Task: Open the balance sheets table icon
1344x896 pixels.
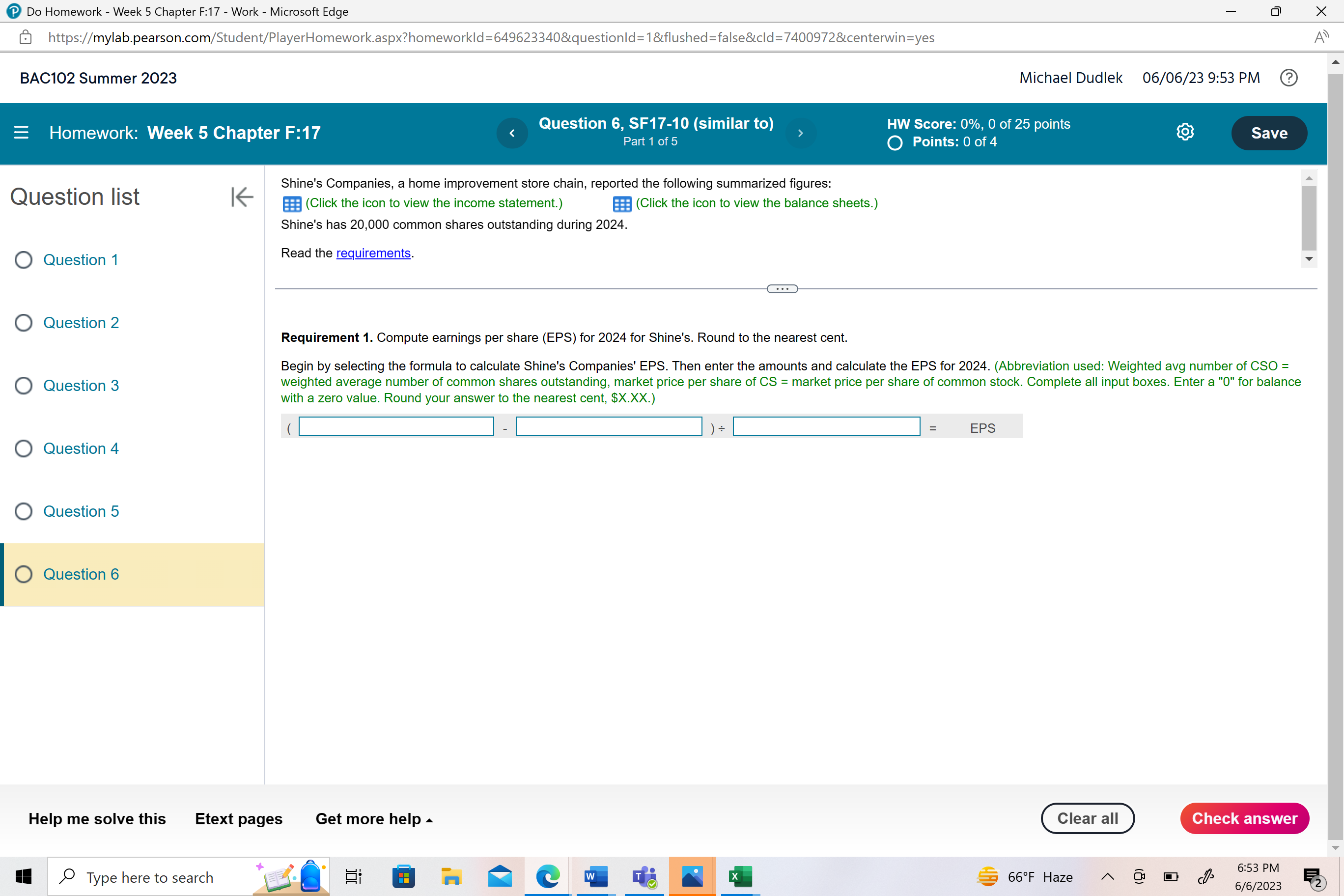Action: pos(622,203)
